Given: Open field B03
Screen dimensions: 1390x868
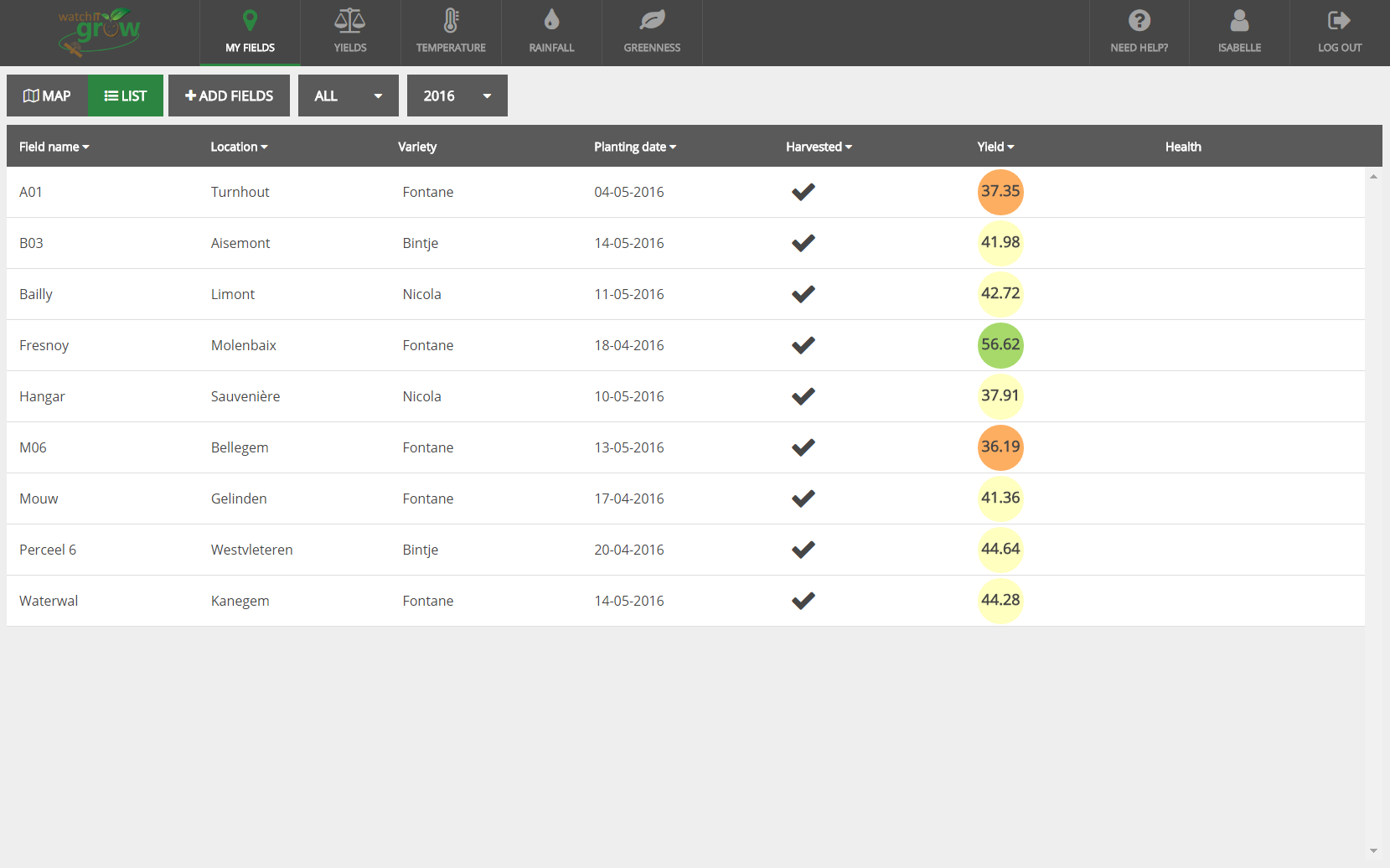Looking at the screenshot, I should [x=31, y=243].
